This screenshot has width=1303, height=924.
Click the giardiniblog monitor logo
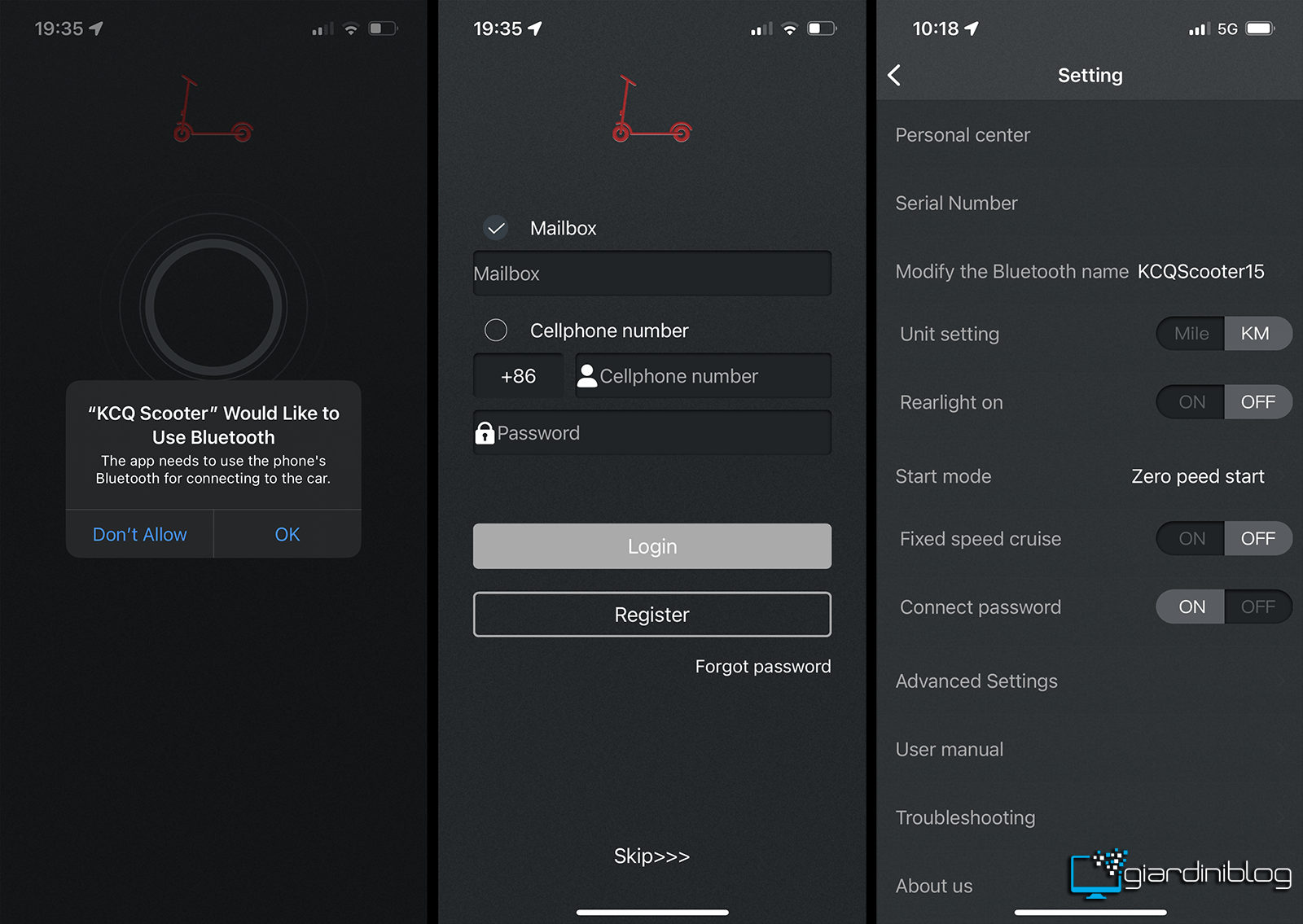coord(1099,874)
